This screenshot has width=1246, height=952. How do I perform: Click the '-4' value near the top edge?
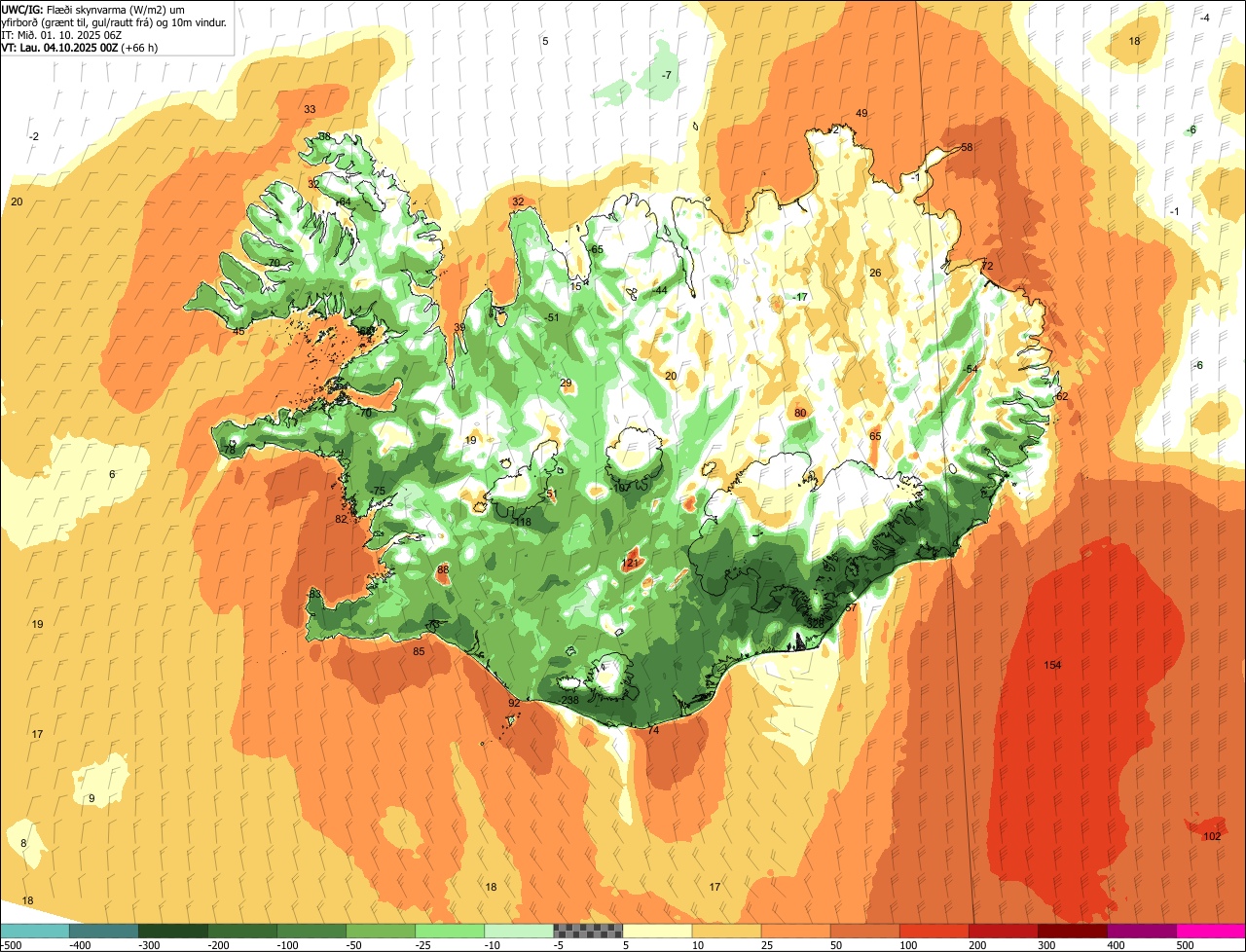(x=1204, y=18)
